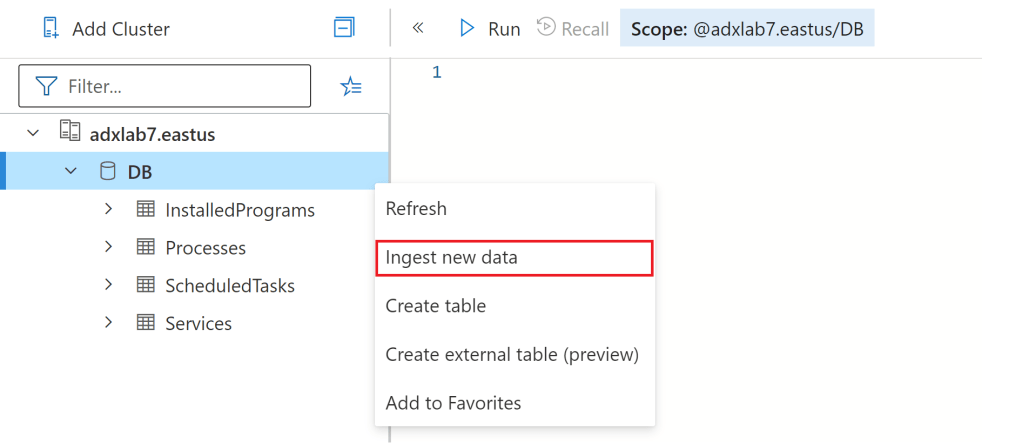Collapse the DB database node

(71, 172)
